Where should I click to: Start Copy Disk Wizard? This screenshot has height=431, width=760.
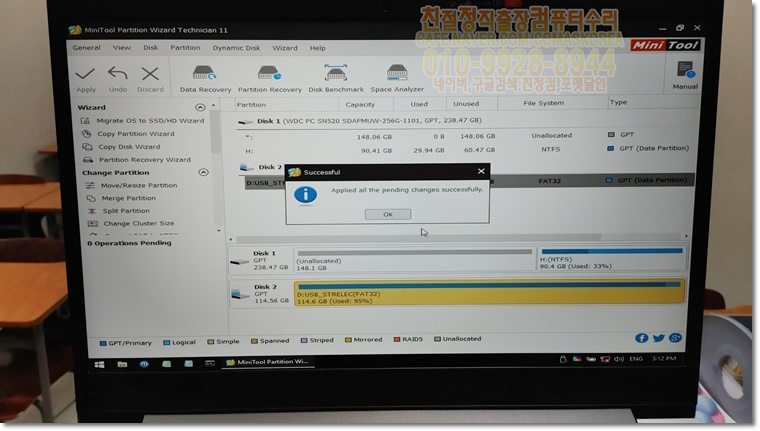coord(129,147)
